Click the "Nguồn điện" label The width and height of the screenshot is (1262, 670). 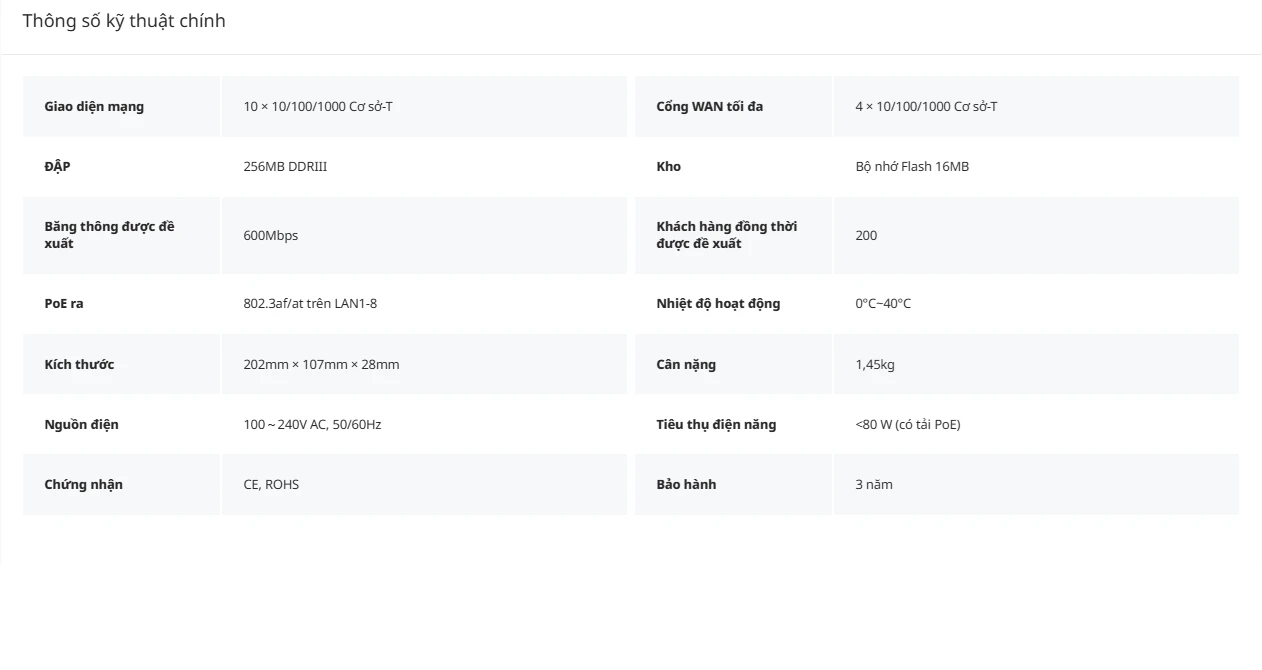point(81,425)
